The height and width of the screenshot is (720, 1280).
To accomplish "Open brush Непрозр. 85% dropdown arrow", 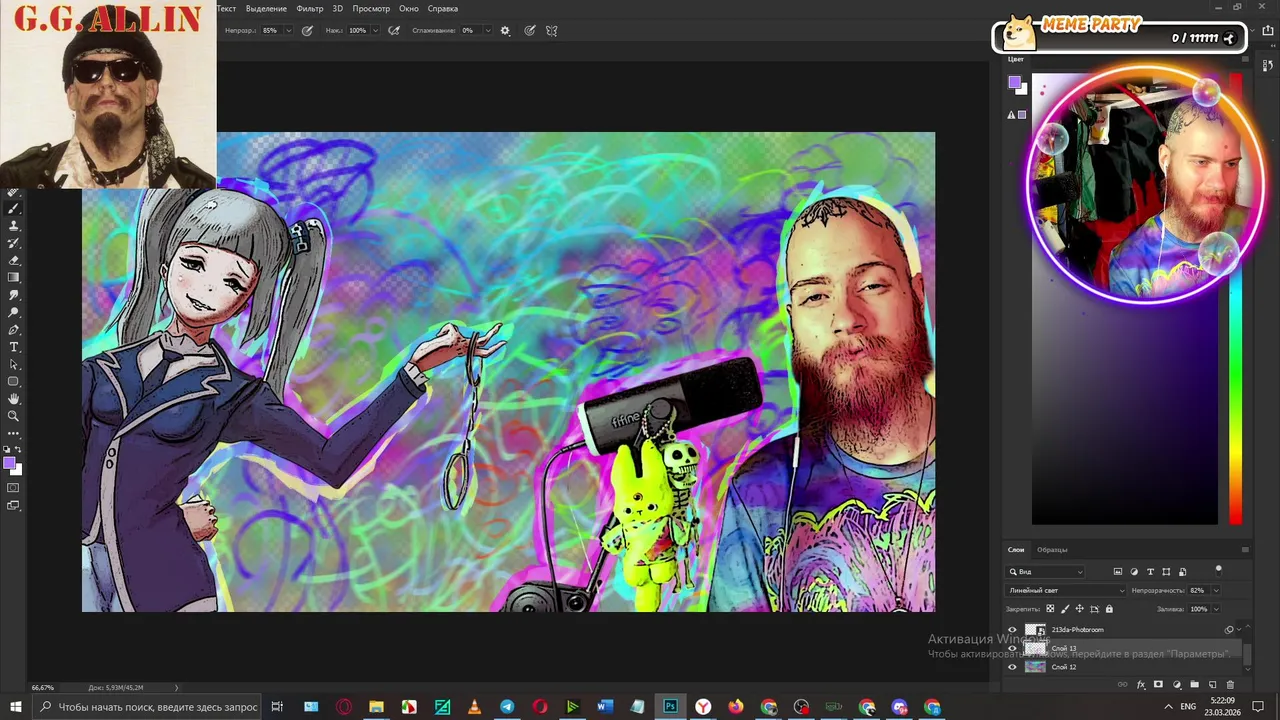I will pos(289,31).
